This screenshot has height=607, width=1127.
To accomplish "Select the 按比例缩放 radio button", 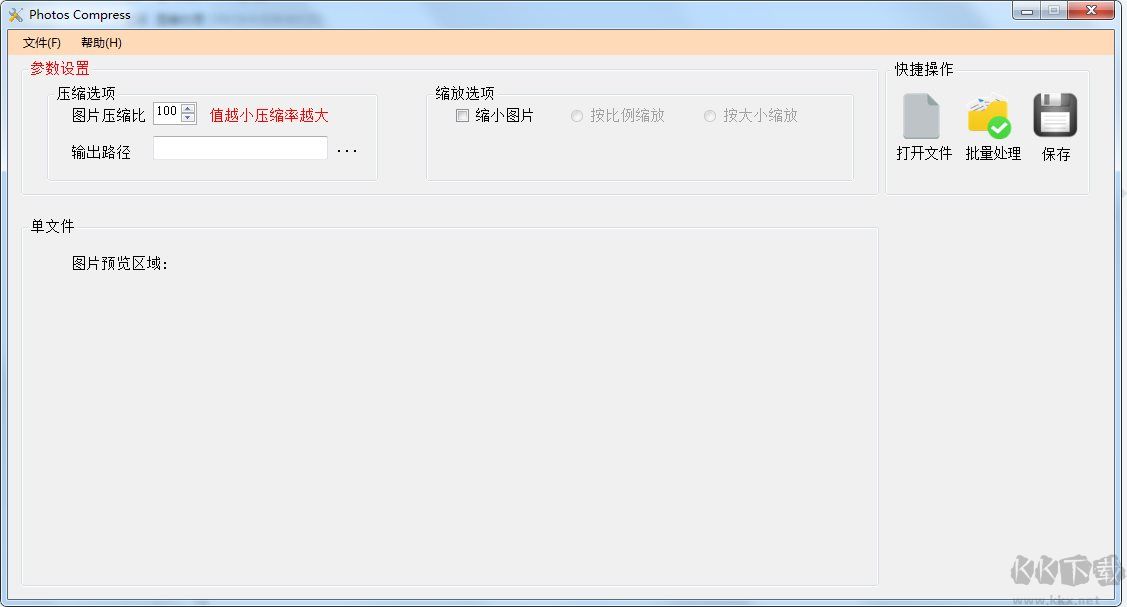I will click(576, 116).
